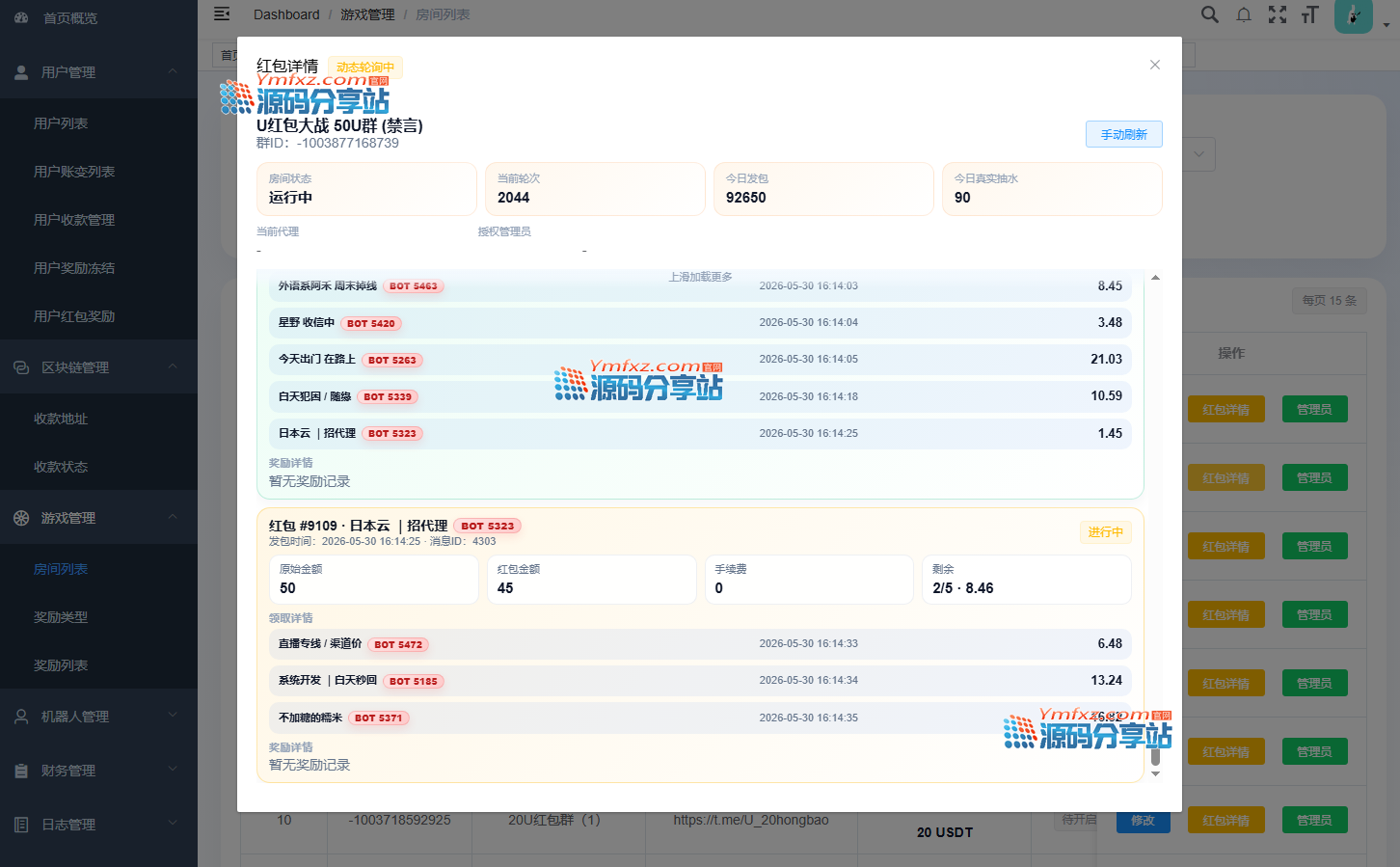1400x867 pixels.
Task: Click the 剩余 value 2/5 · 8.46
Action: point(963,588)
